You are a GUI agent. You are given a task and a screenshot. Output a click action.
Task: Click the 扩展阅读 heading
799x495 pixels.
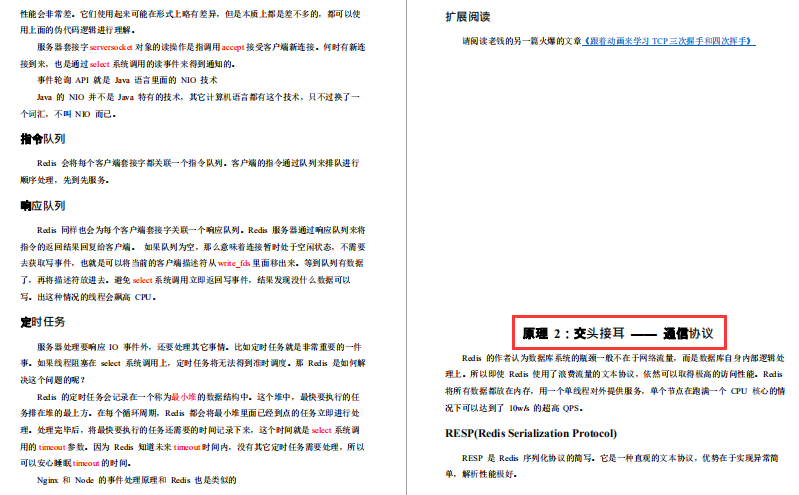tap(468, 17)
